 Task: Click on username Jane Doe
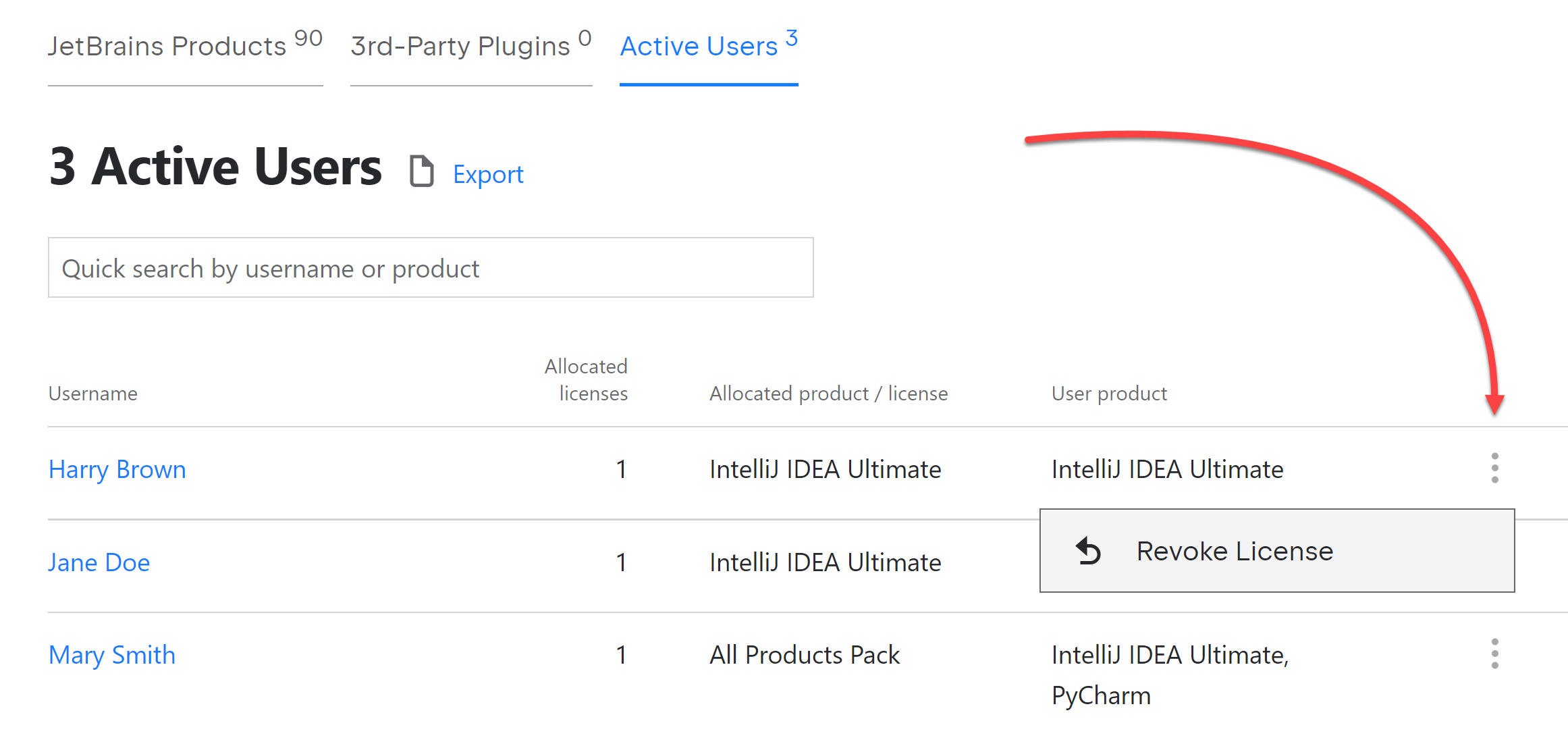(99, 561)
